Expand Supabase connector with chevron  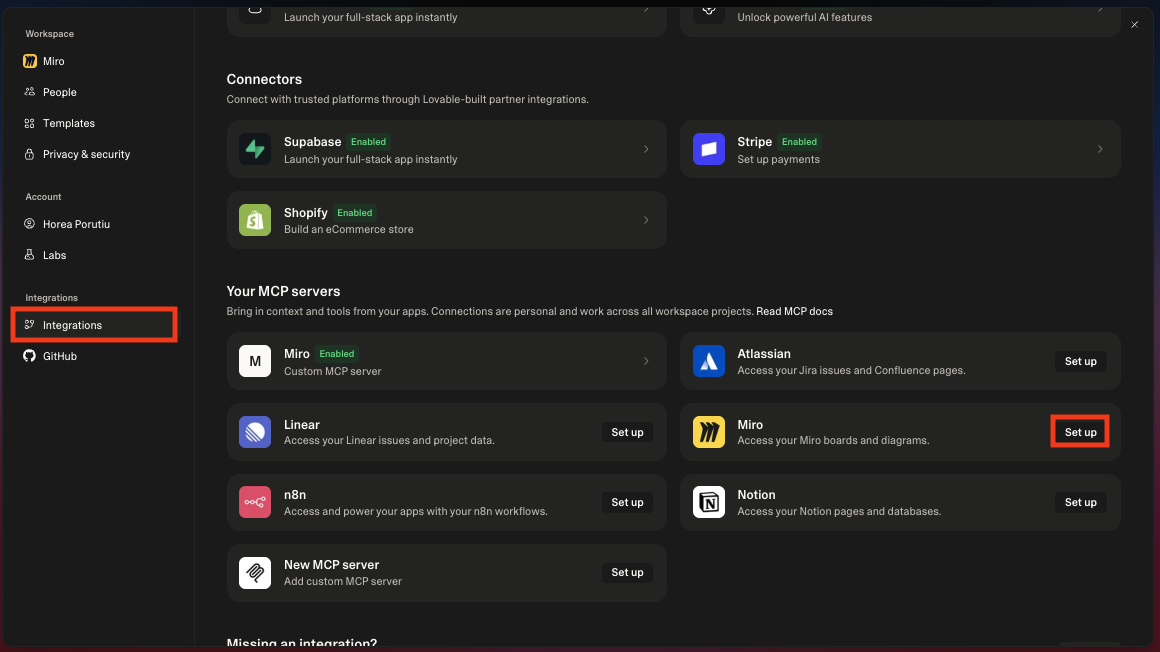pos(646,149)
